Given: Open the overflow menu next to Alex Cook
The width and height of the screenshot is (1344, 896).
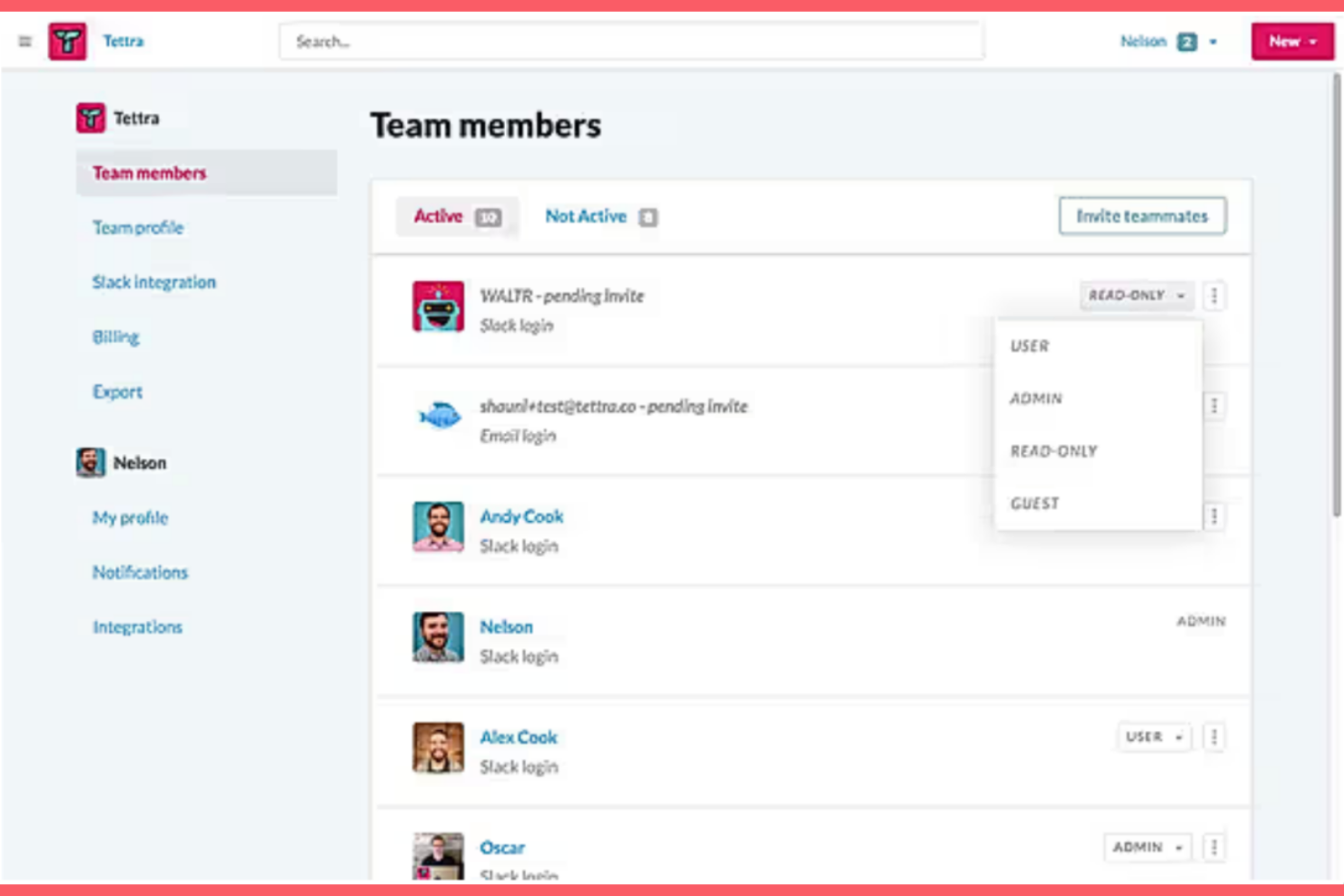Looking at the screenshot, I should [1214, 737].
